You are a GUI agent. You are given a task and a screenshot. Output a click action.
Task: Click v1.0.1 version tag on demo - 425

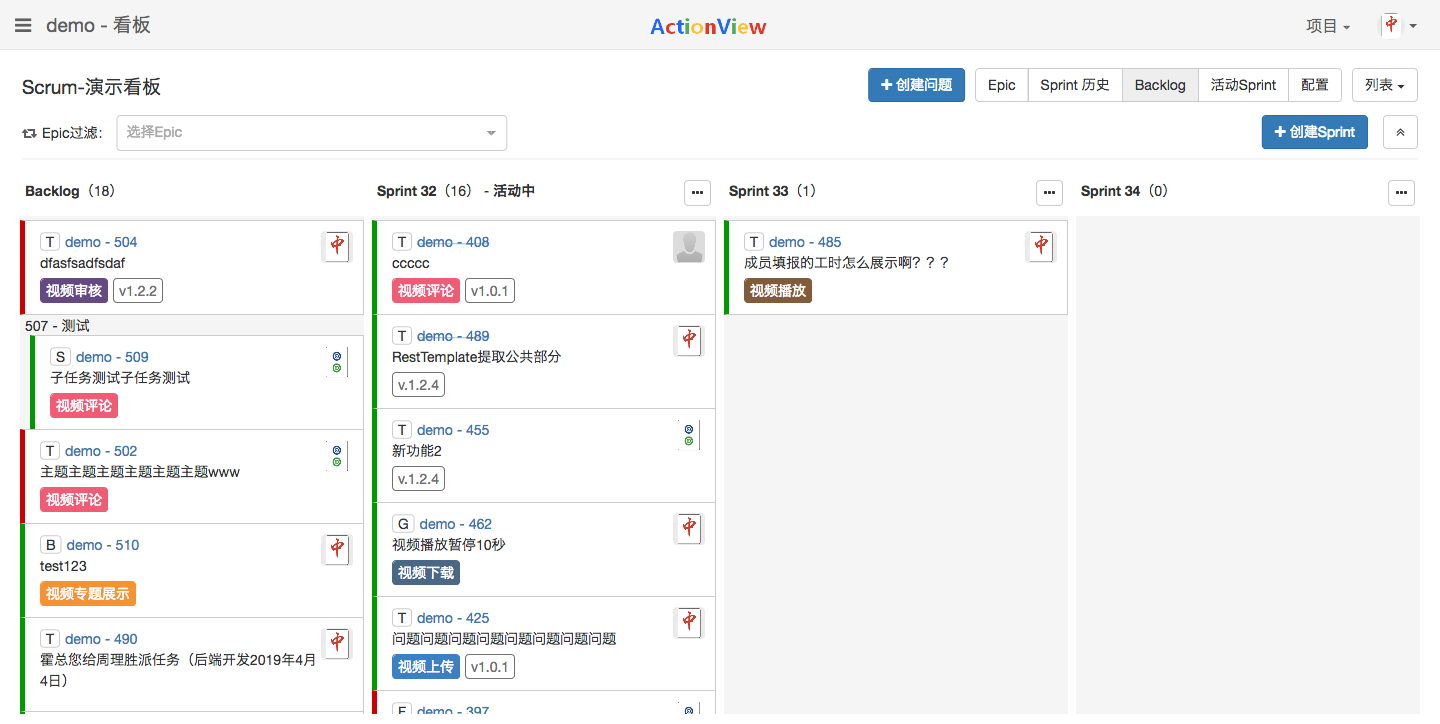click(490, 667)
